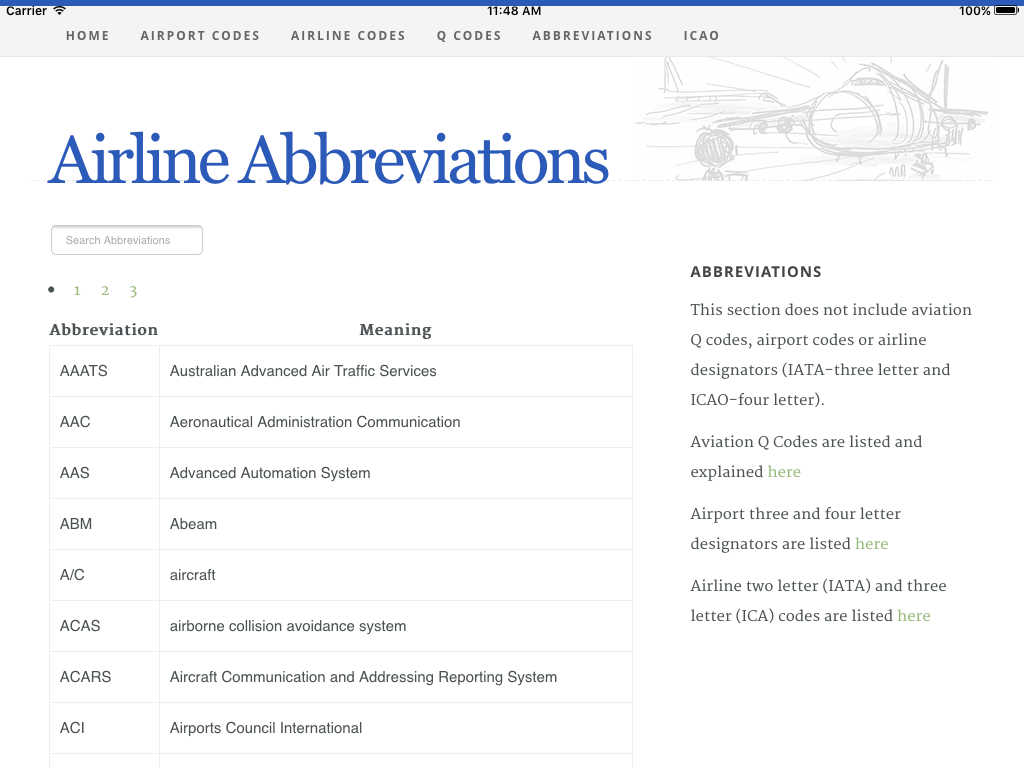The width and height of the screenshot is (1024, 768).
Task: Follow the 'here' link for airport designators
Action: pyautogui.click(x=871, y=543)
